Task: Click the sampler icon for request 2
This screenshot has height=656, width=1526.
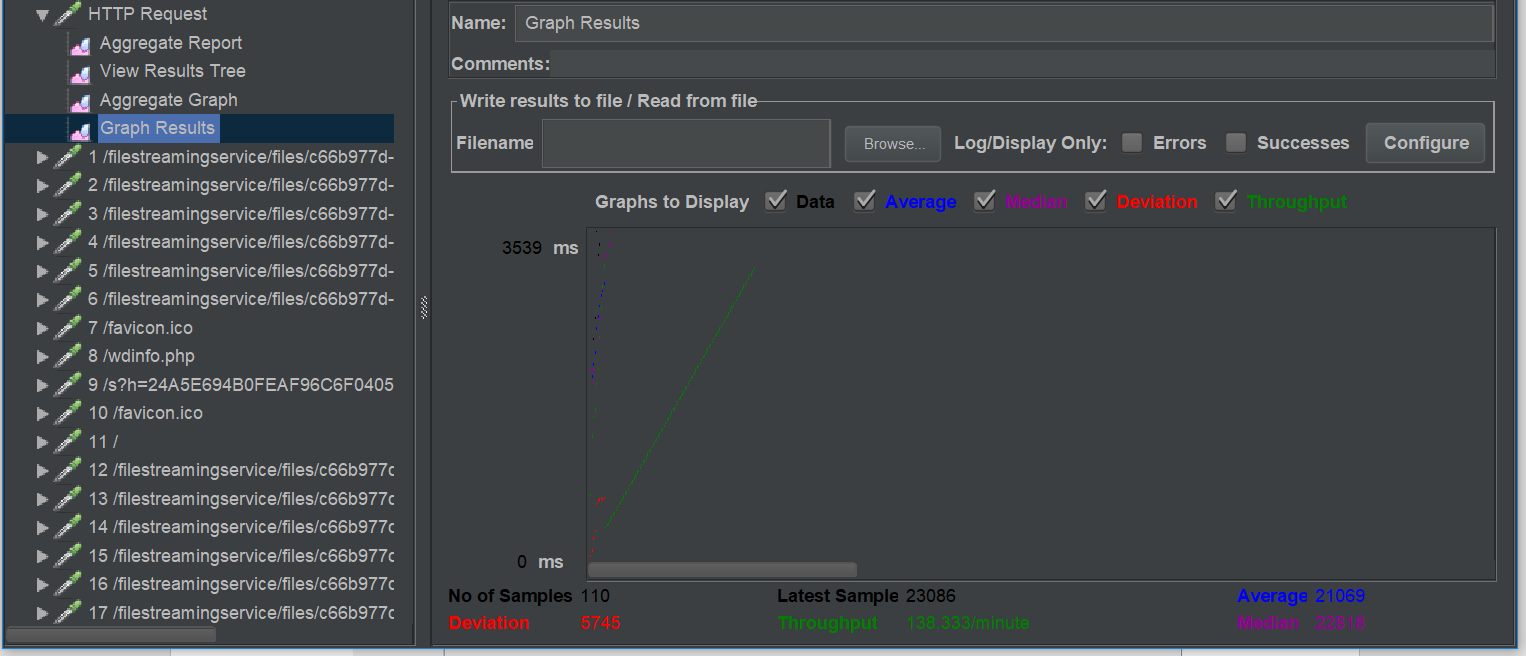Action: 68,185
